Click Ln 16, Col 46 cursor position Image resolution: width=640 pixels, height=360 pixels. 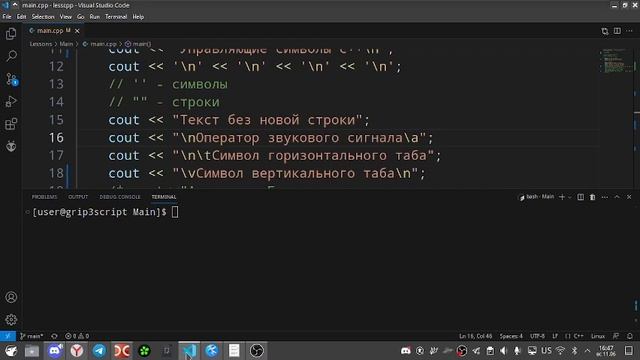point(476,336)
